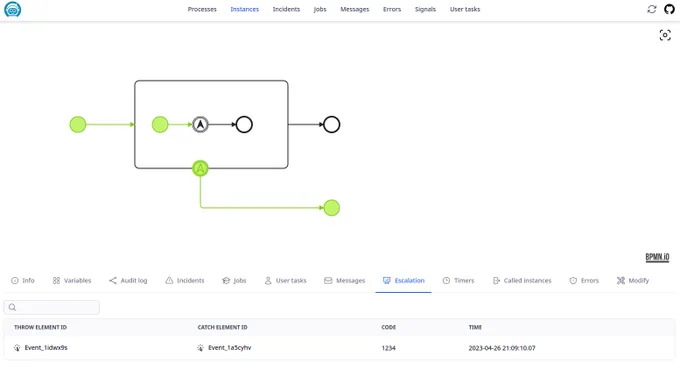Click escalation code 1234 cell
The image size is (680, 370).
[x=389, y=348]
